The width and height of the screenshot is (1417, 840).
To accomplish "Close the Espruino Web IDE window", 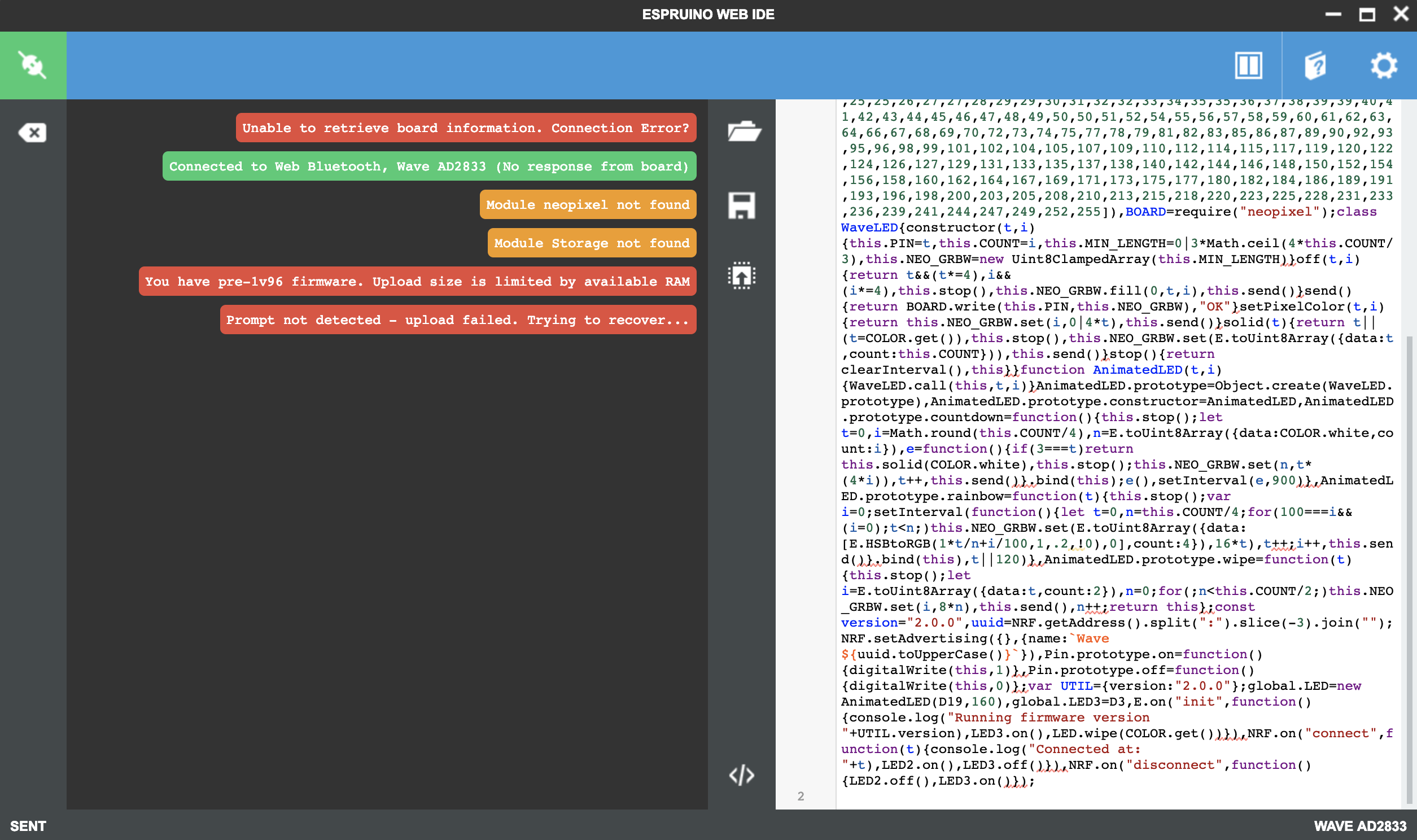I will click(x=1401, y=14).
